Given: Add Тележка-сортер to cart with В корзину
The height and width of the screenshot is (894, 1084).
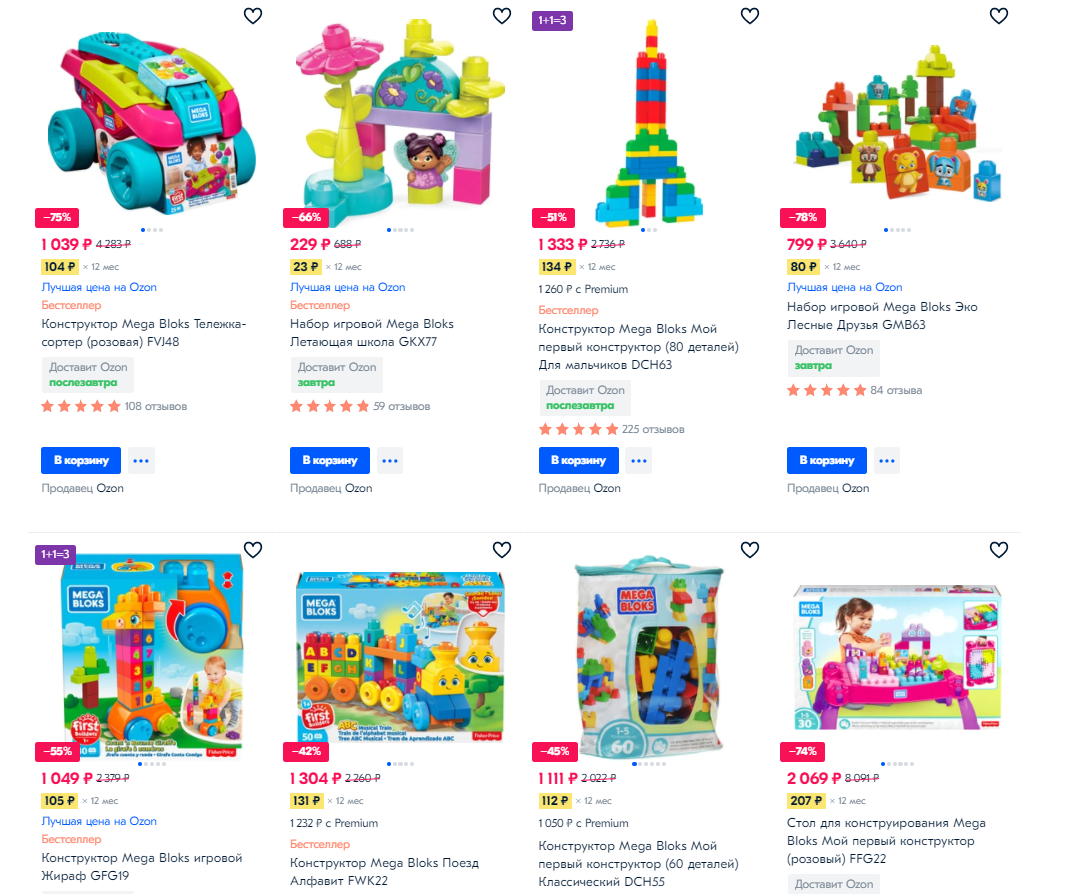Looking at the screenshot, I should pyautogui.click(x=81, y=460).
